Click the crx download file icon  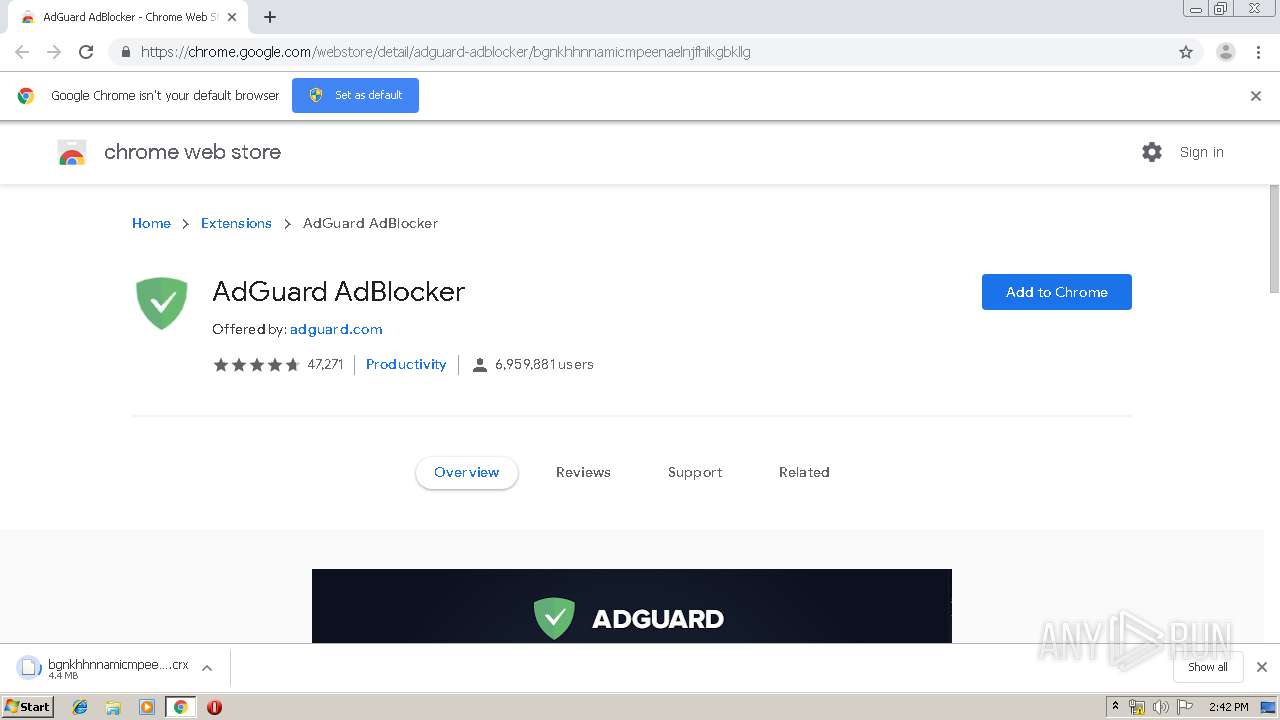29,668
